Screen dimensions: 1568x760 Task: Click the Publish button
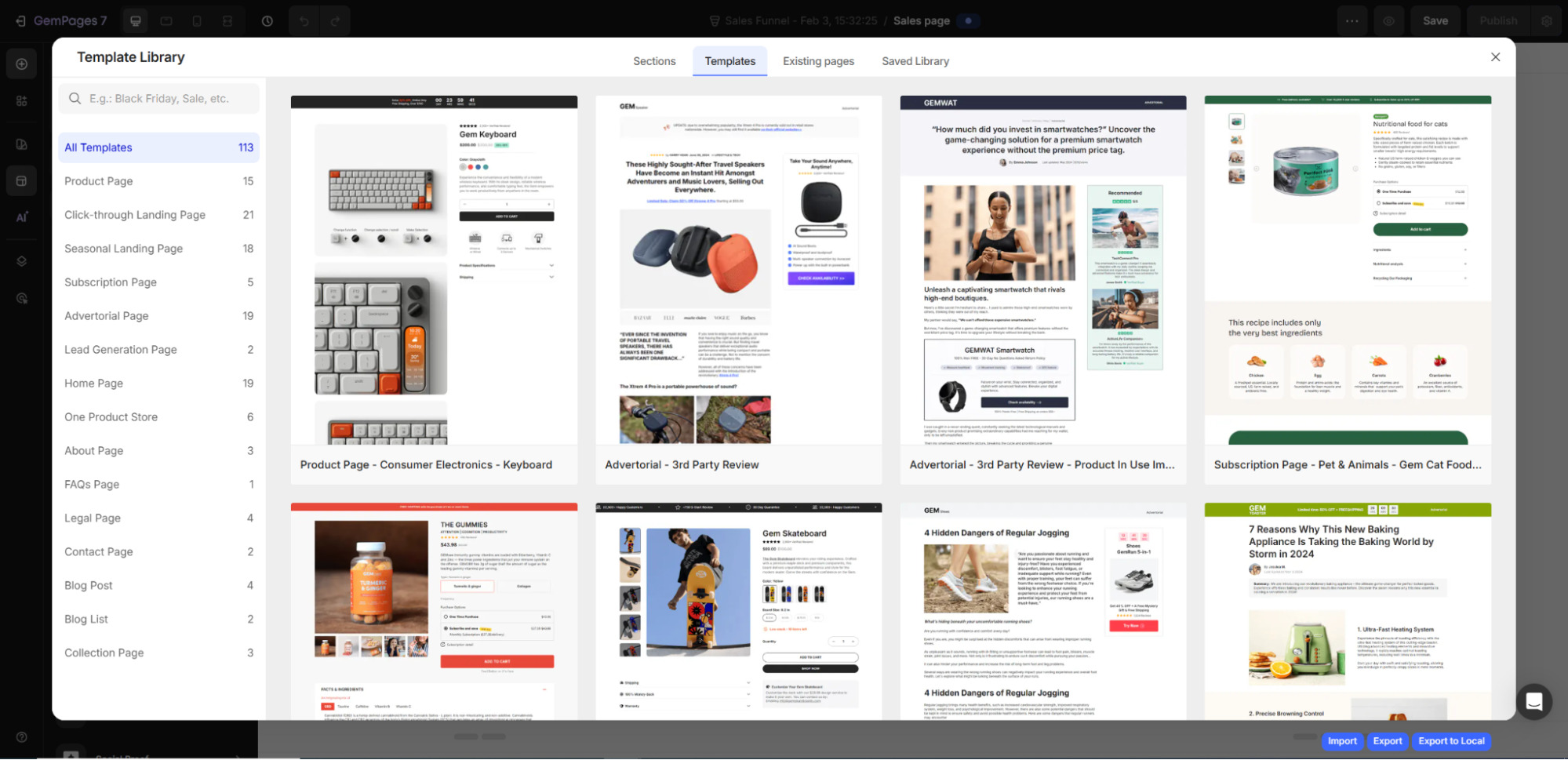(1497, 20)
